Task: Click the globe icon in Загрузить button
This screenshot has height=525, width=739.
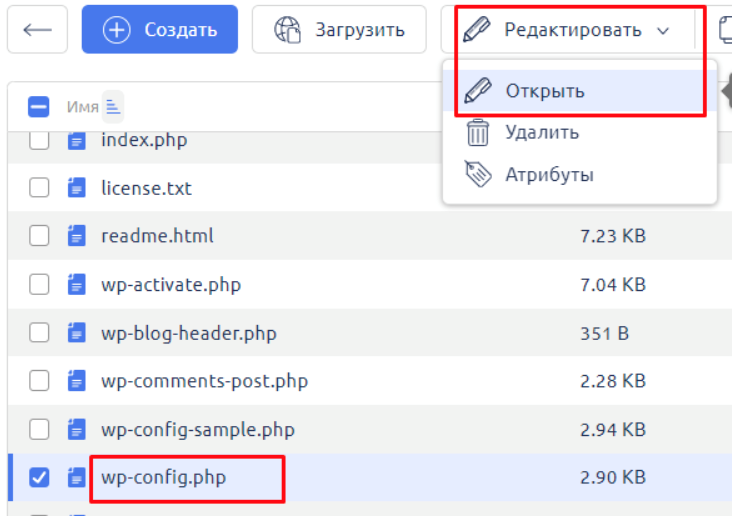Action: coord(290,30)
